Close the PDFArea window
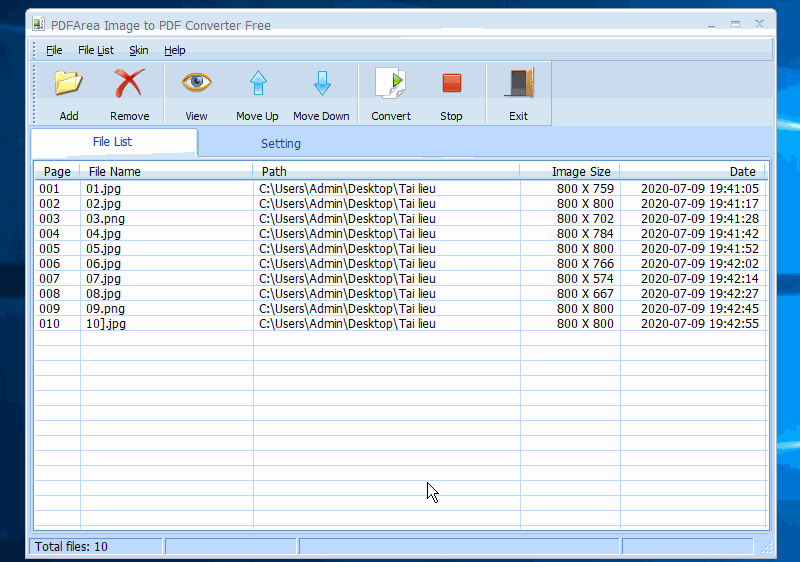The image size is (800, 562). pyautogui.click(x=759, y=24)
